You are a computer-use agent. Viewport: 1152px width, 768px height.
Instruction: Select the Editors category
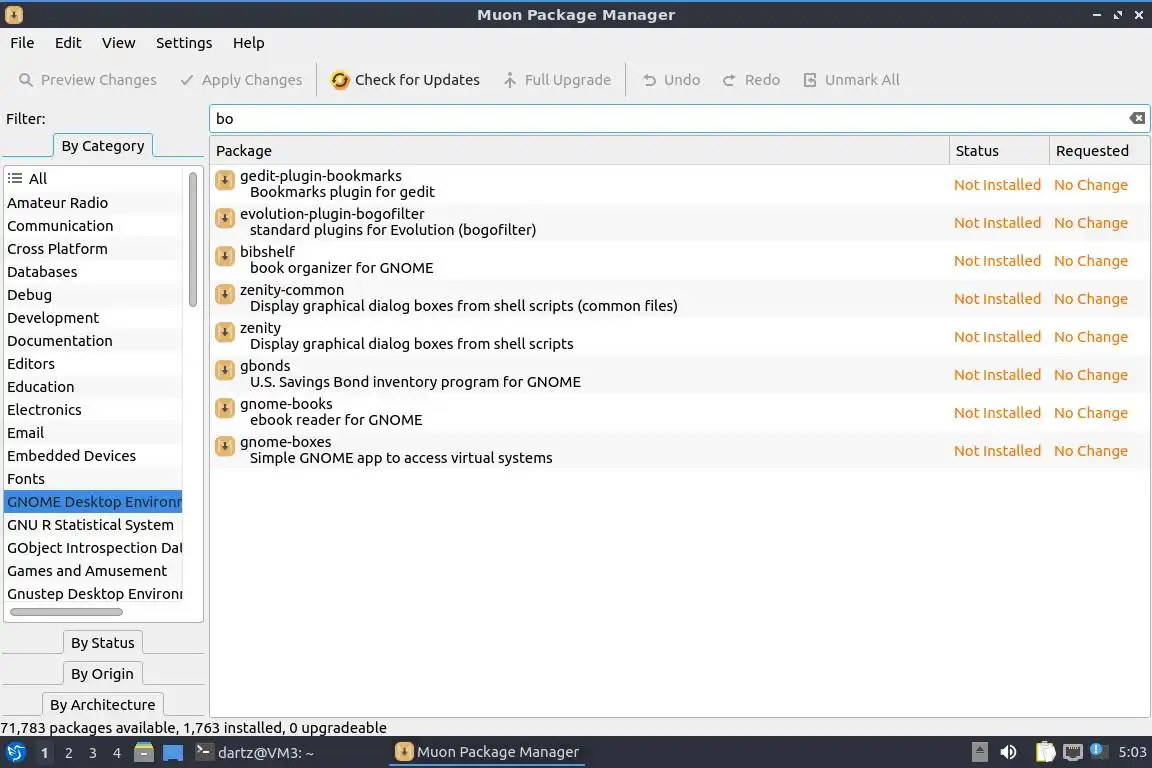coord(93,364)
